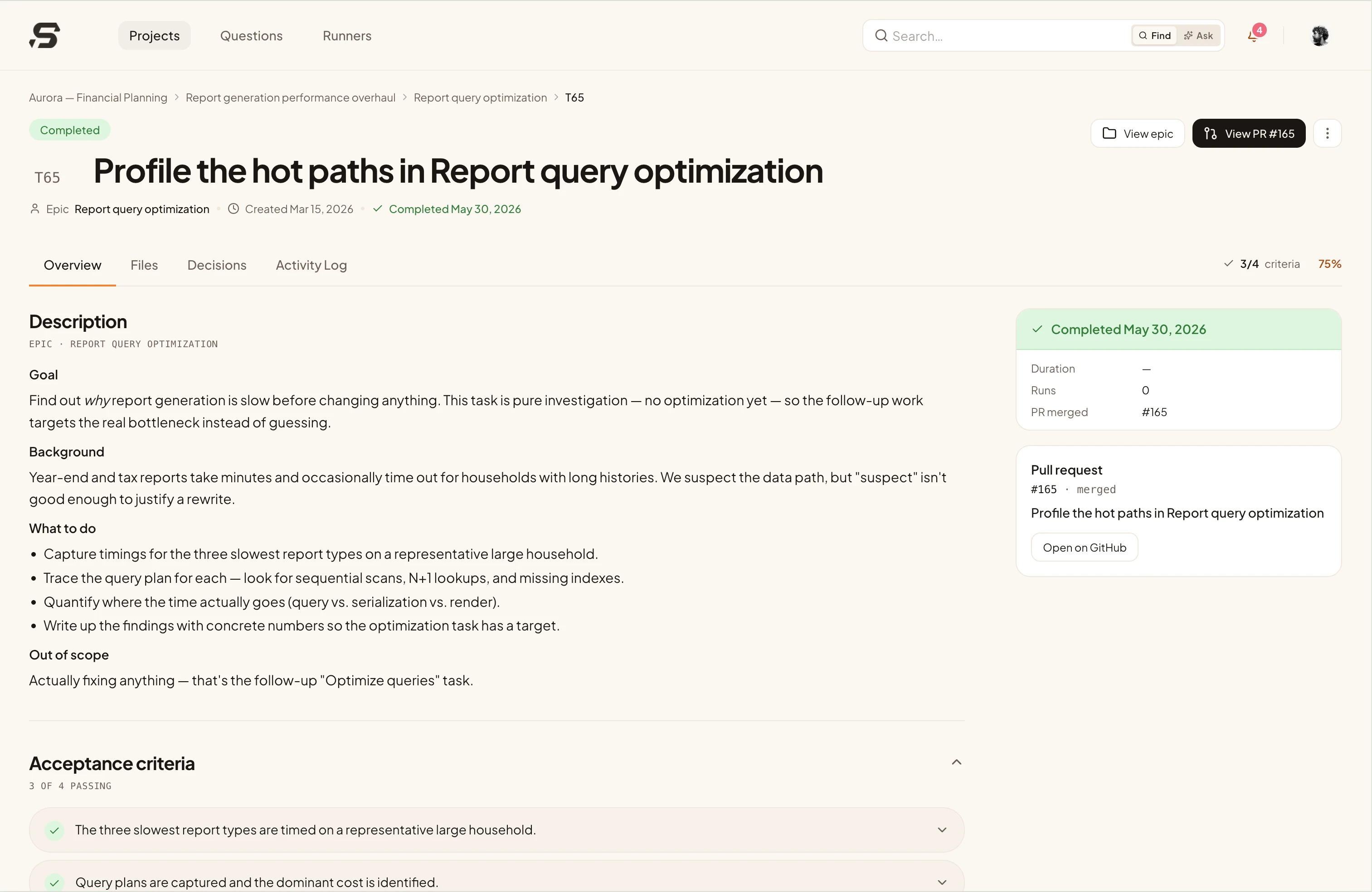This screenshot has width=1372, height=892.
Task: Click the EPIC · REPORT QUERY OPTIMIZATION label
Action: (x=123, y=344)
